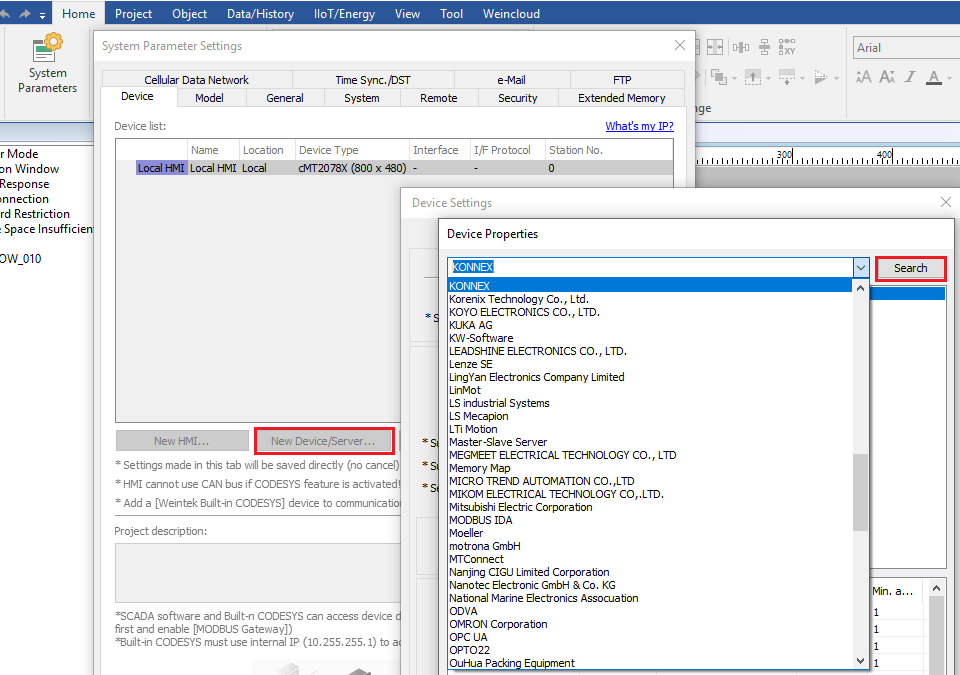Click the flip/rotate triangle icon
960x675 pixels.
[821, 77]
